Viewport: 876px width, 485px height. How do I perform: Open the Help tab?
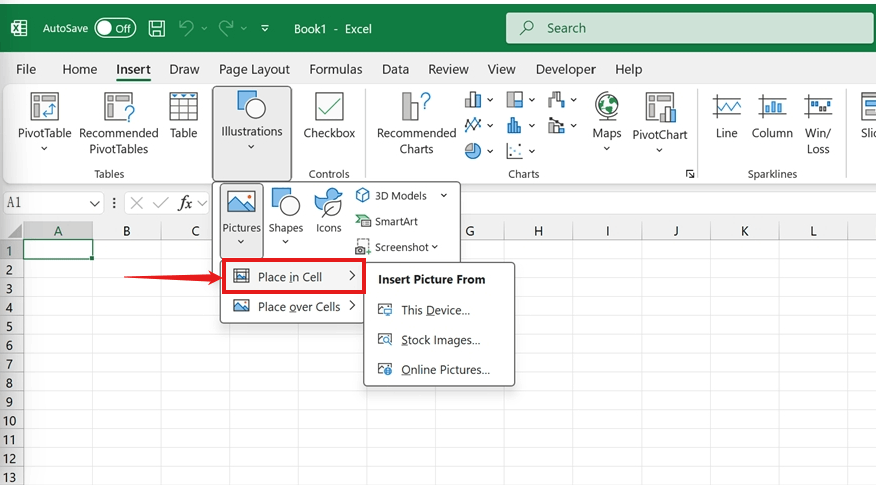629,69
